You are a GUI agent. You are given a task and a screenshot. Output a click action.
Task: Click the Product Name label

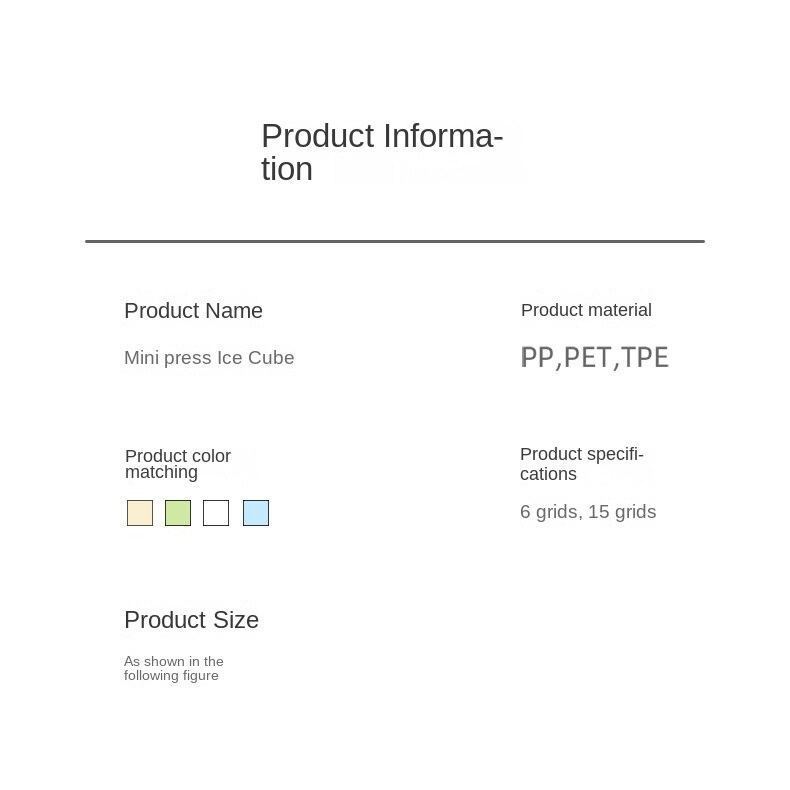click(x=193, y=311)
